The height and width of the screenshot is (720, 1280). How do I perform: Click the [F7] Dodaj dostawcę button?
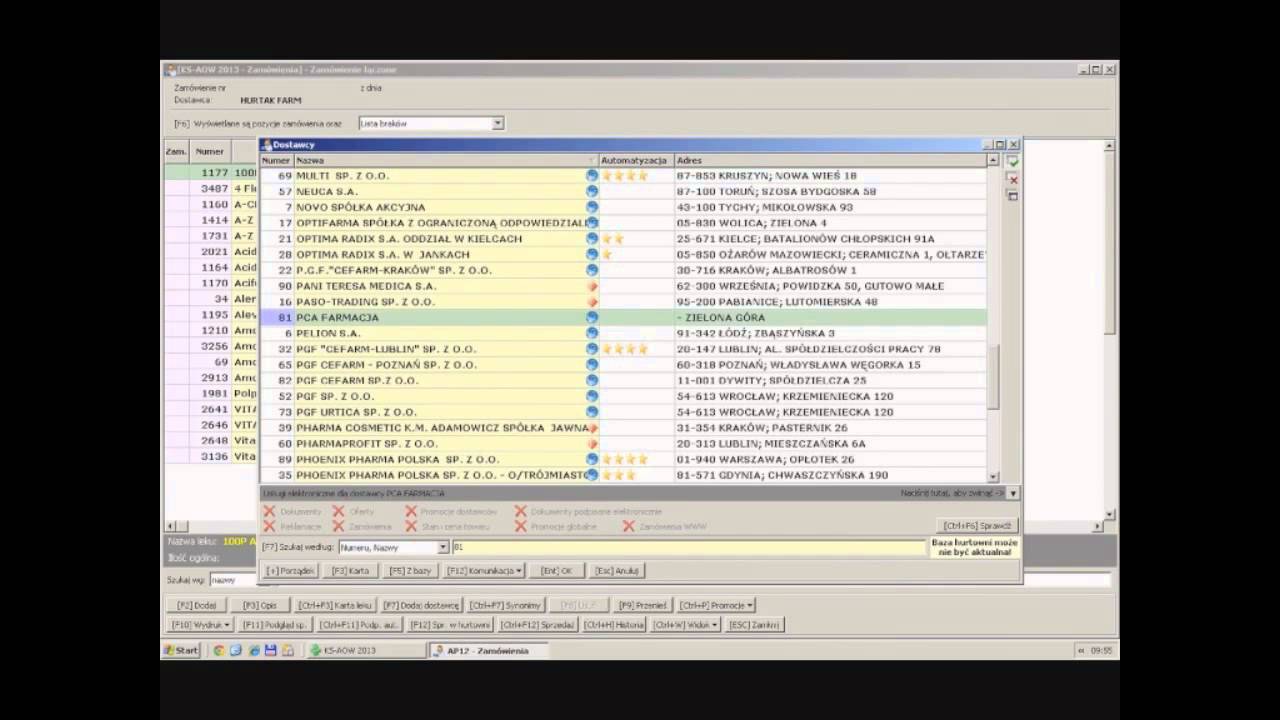point(420,605)
